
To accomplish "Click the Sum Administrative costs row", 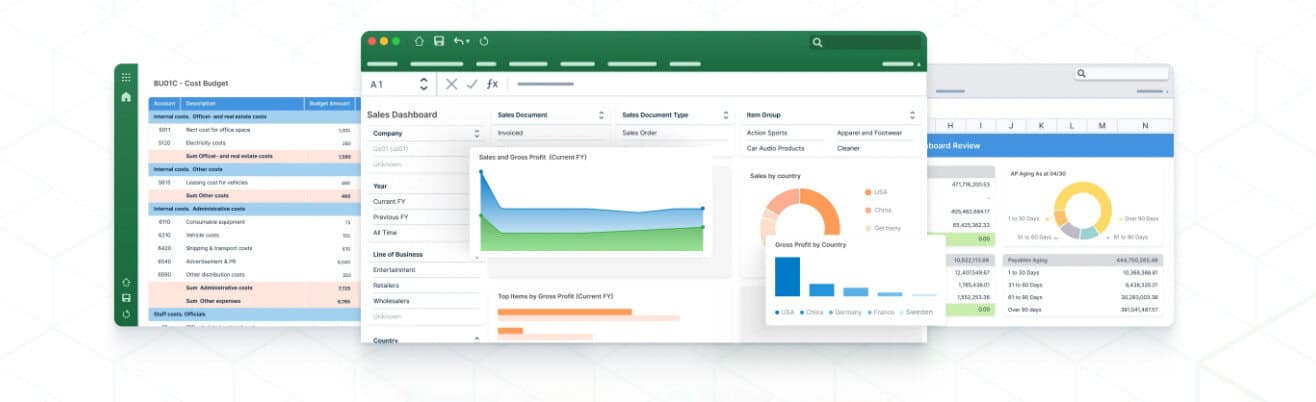I will point(252,287).
